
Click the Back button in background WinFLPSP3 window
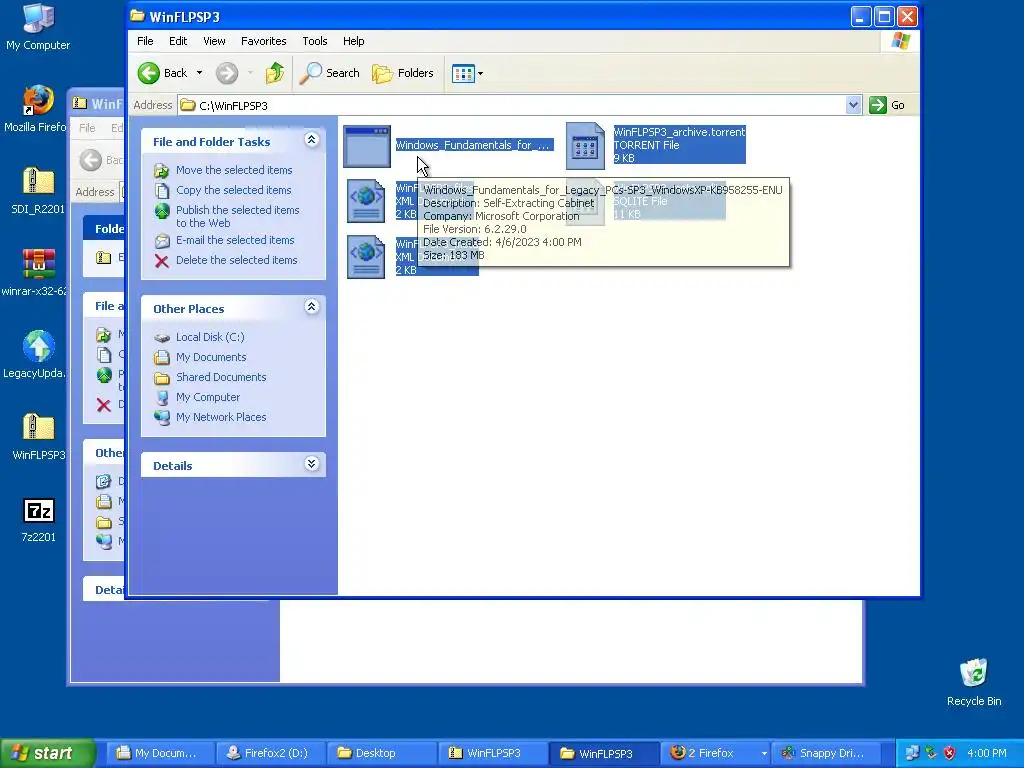(x=101, y=160)
